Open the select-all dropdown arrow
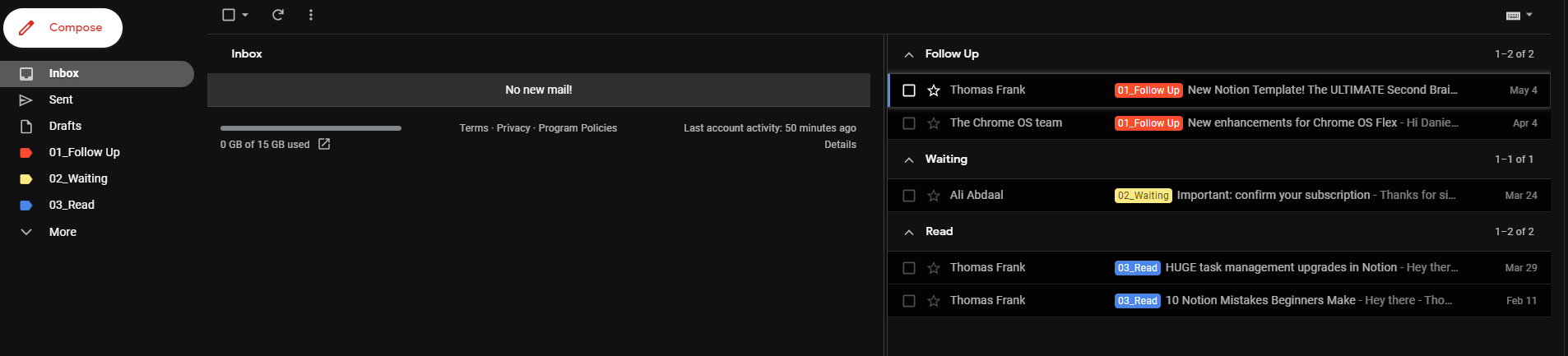Image resolution: width=1568 pixels, height=356 pixels. [245, 15]
